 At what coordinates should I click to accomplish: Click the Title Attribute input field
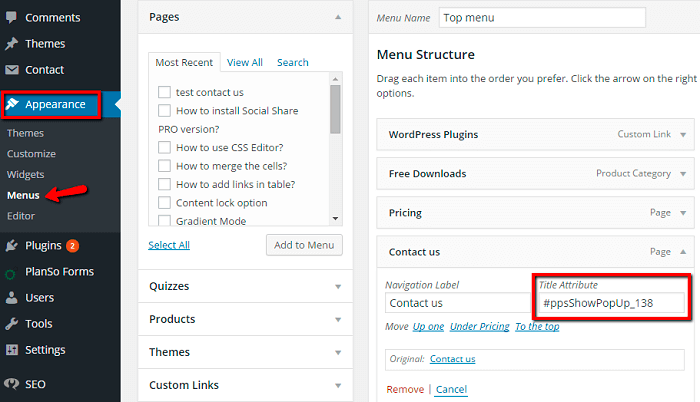click(x=611, y=303)
